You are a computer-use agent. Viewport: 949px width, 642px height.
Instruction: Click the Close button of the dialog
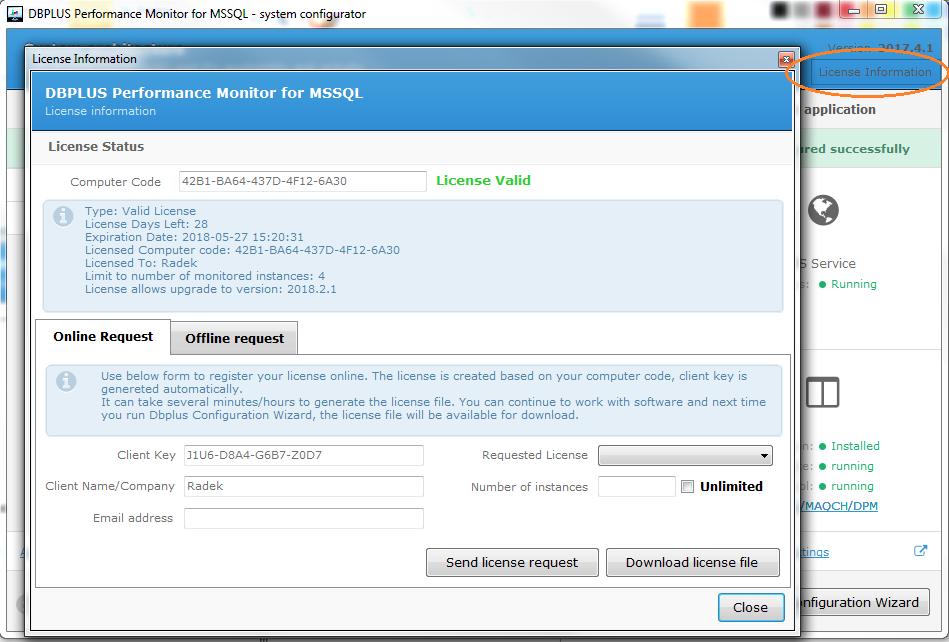pos(750,607)
